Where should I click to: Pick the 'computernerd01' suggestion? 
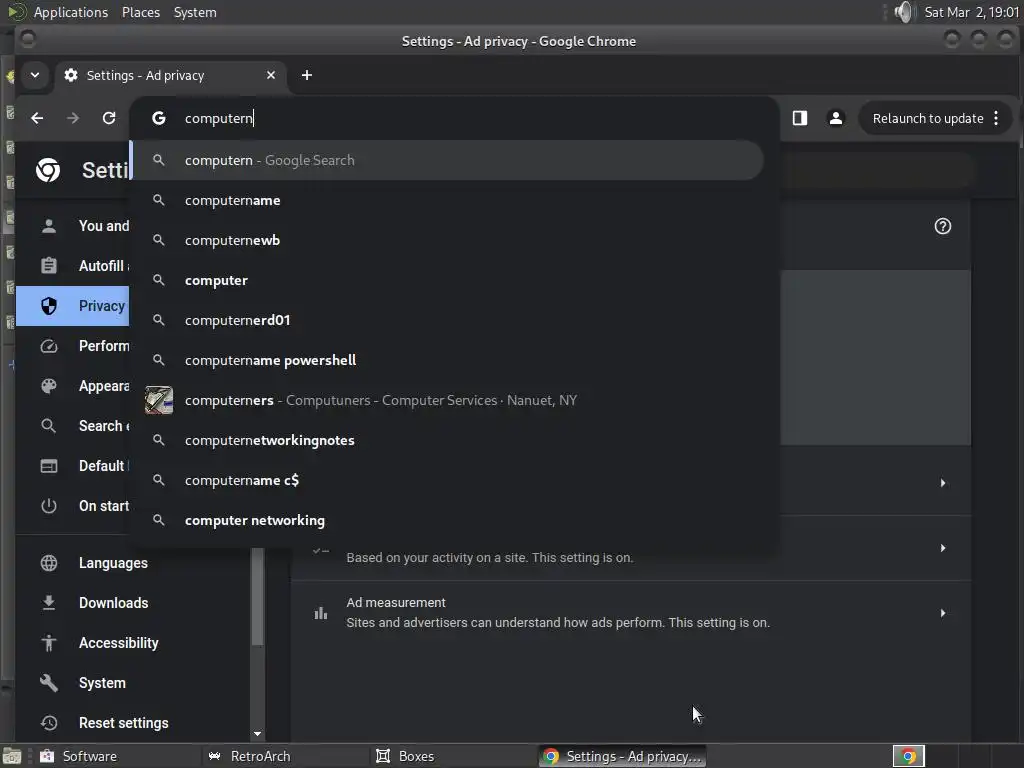pos(448,320)
